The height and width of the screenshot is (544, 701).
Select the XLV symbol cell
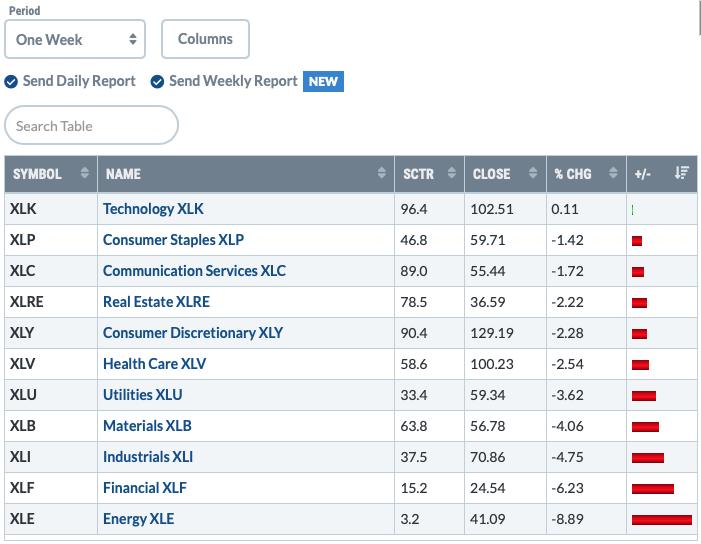coord(51,364)
